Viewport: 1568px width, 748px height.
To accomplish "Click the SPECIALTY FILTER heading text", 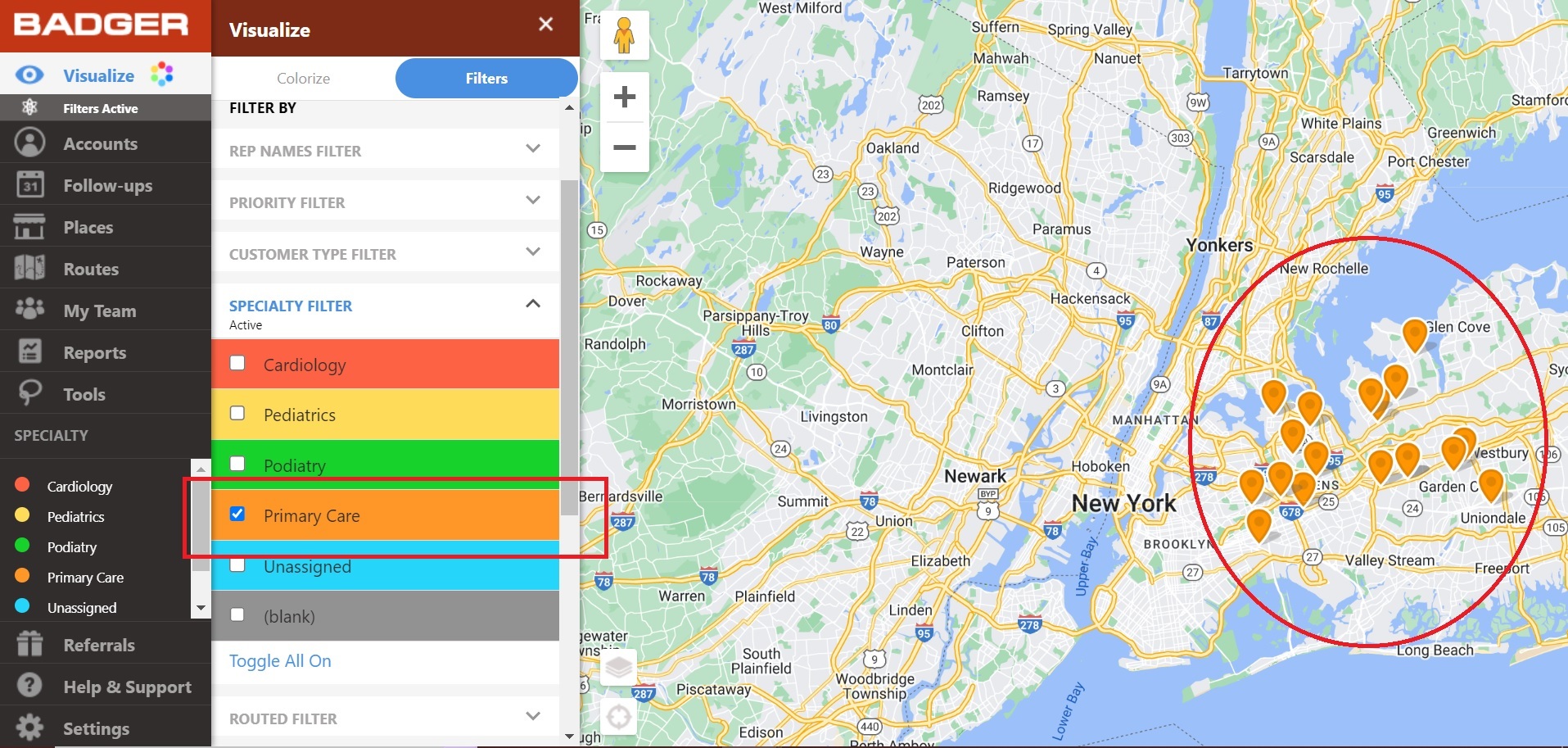I will tap(291, 306).
